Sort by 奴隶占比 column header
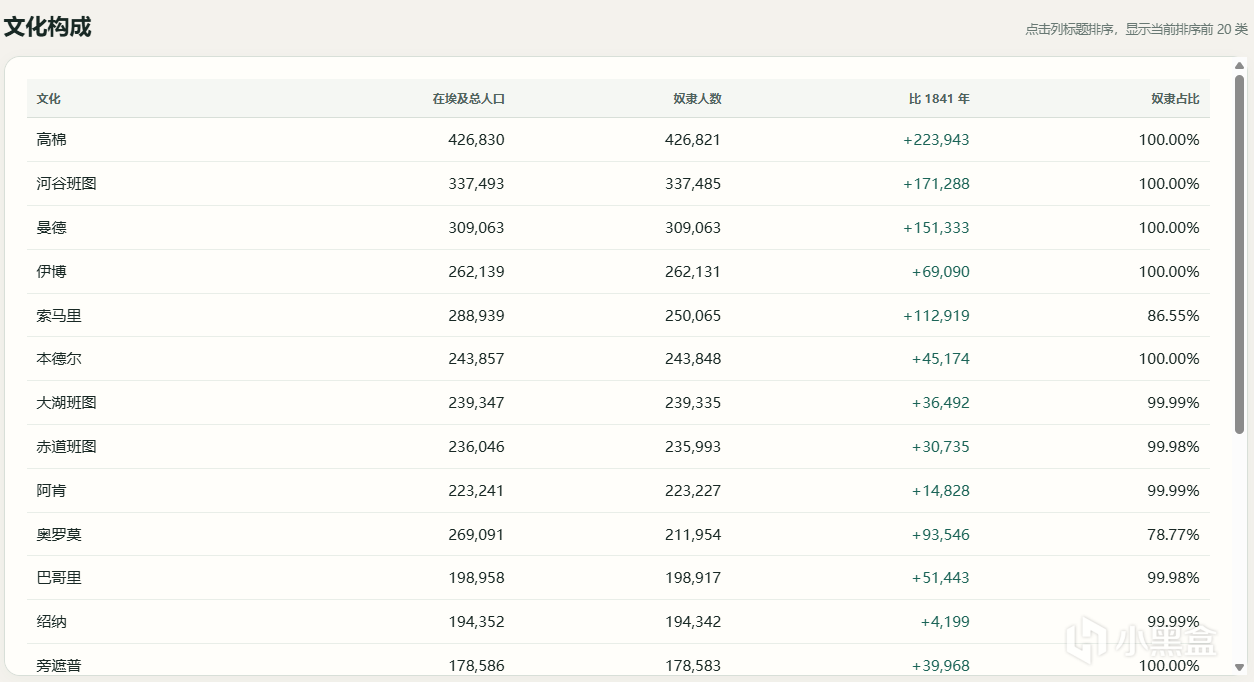The image size is (1254, 682). point(1175,99)
